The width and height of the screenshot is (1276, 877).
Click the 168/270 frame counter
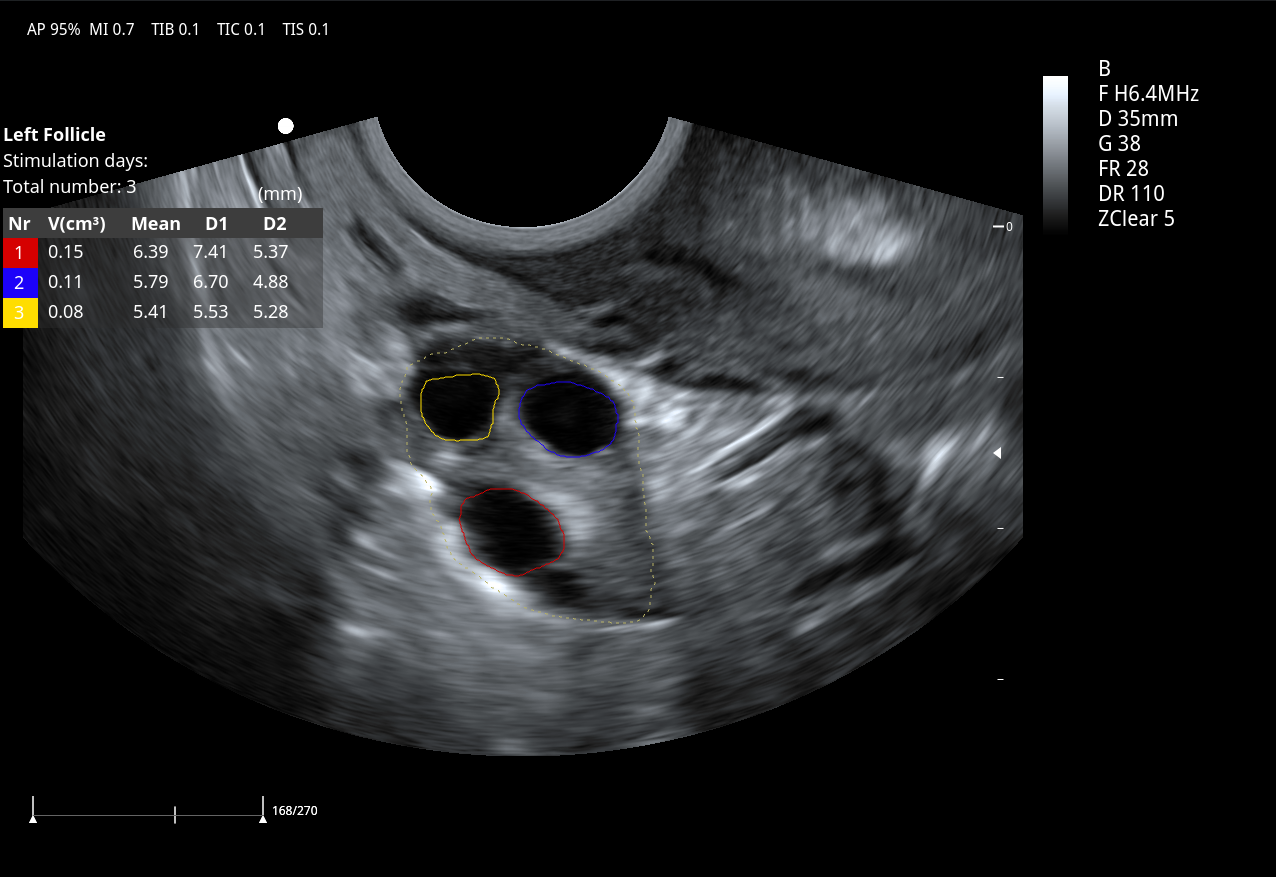[295, 810]
